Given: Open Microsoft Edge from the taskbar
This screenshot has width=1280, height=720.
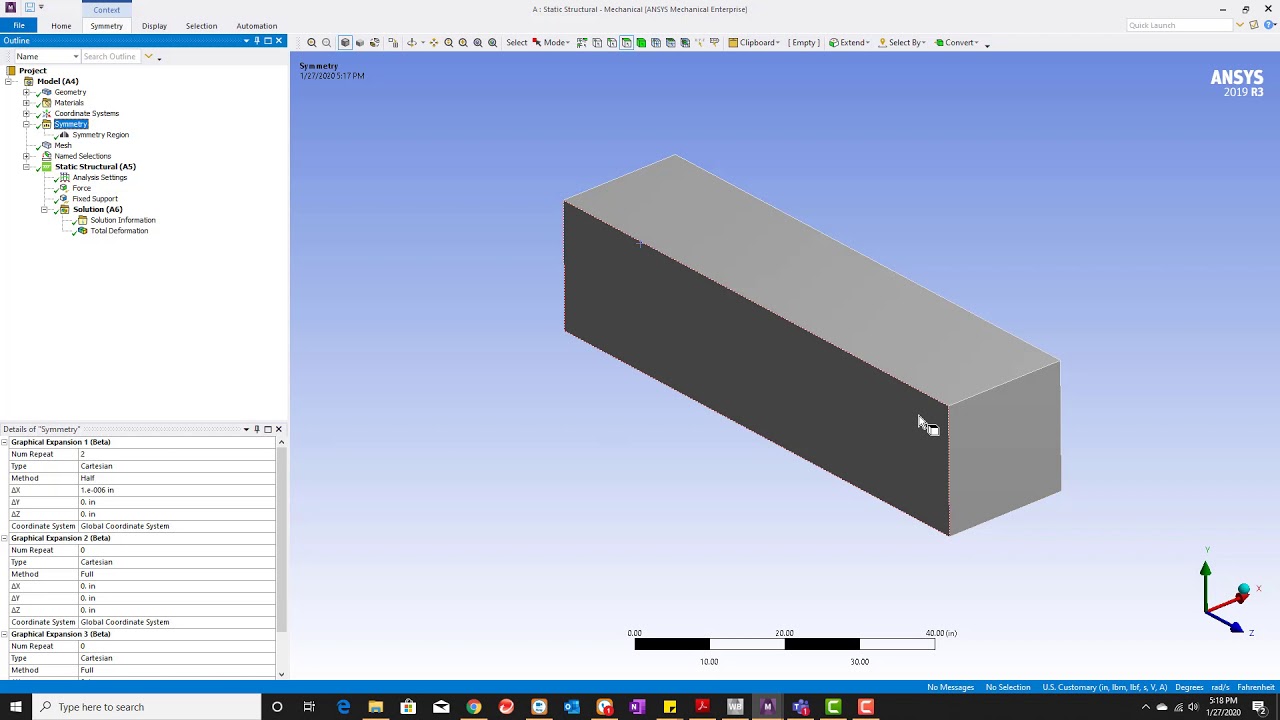Looking at the screenshot, I should [343, 707].
